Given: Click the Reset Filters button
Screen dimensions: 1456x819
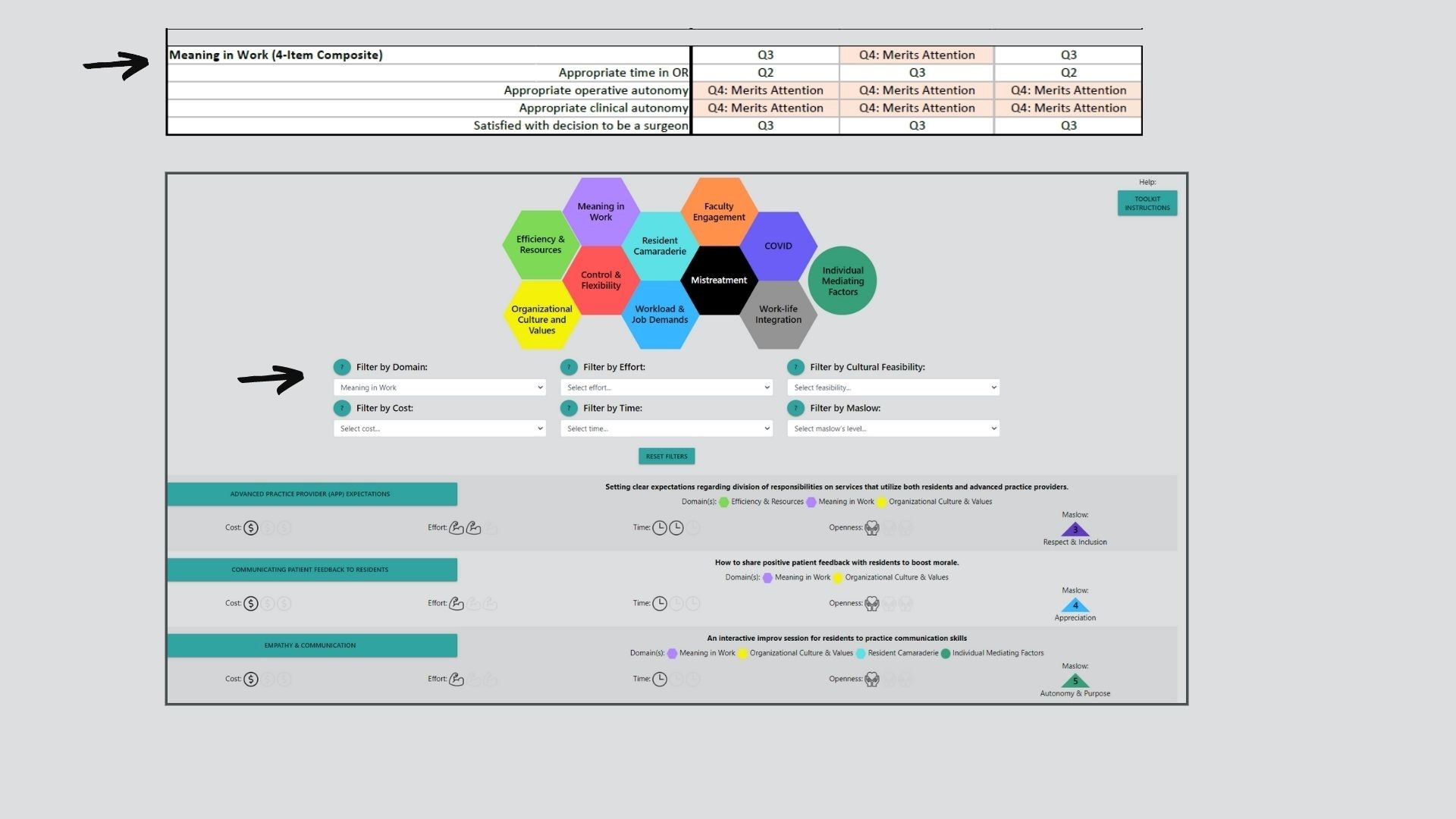Looking at the screenshot, I should tap(667, 457).
